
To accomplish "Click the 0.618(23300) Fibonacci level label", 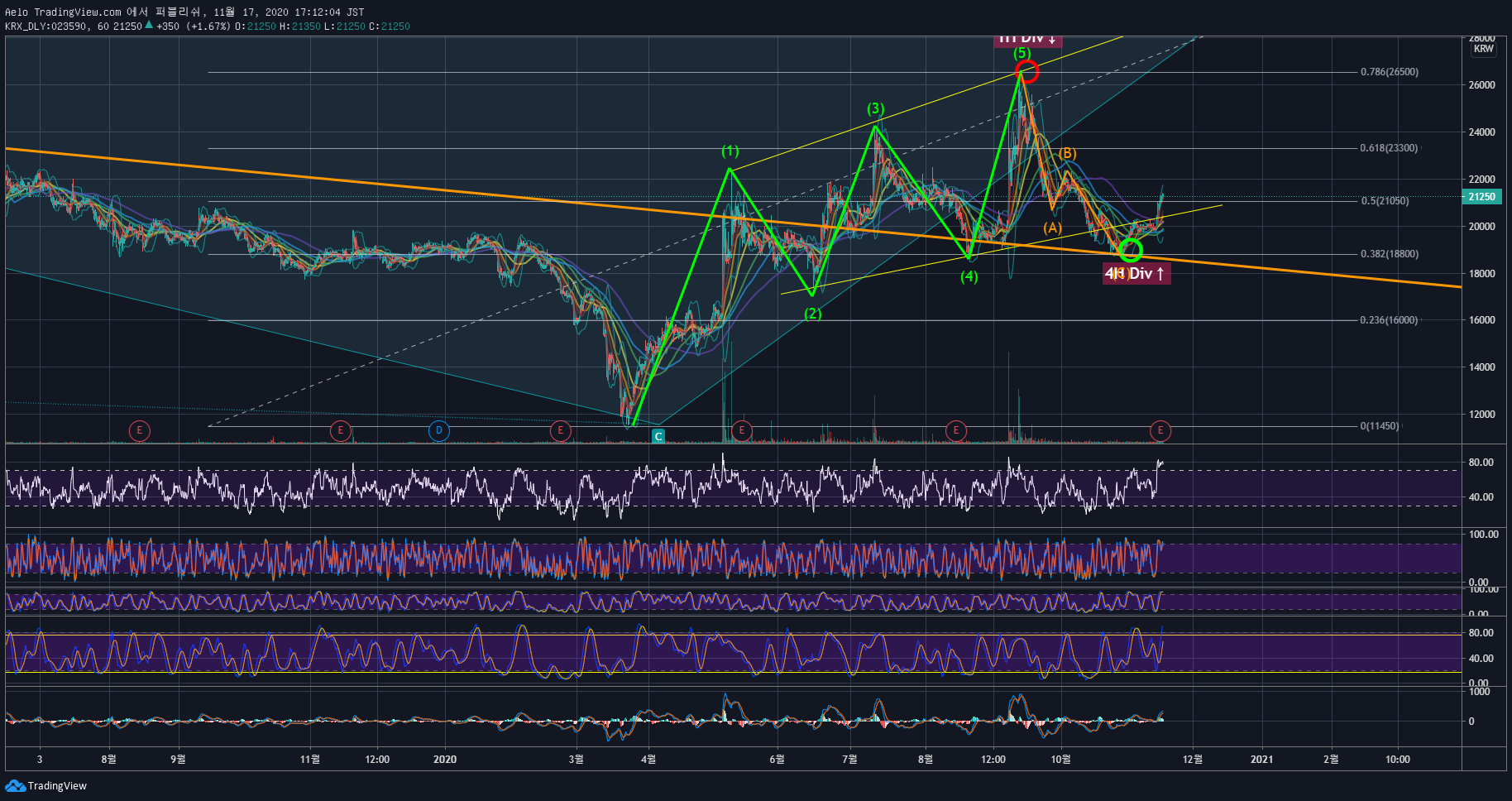I will point(1389,148).
